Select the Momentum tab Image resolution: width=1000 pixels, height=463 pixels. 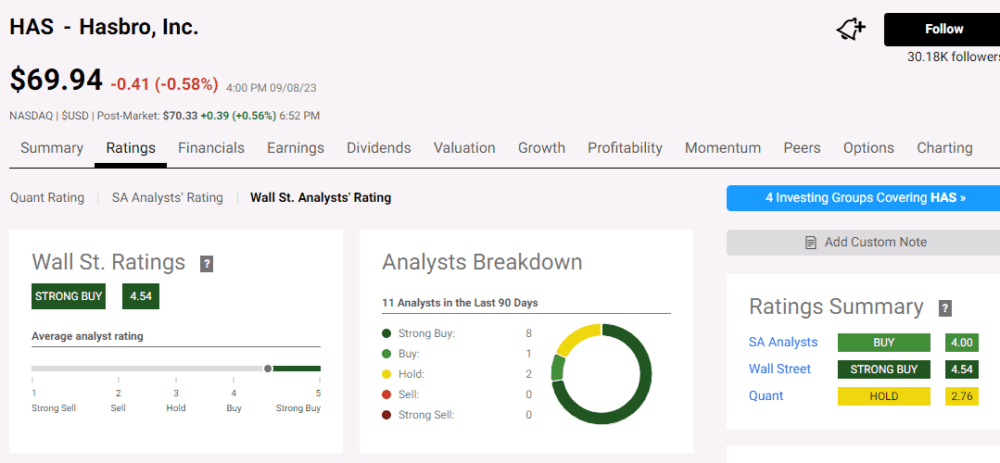coord(723,148)
